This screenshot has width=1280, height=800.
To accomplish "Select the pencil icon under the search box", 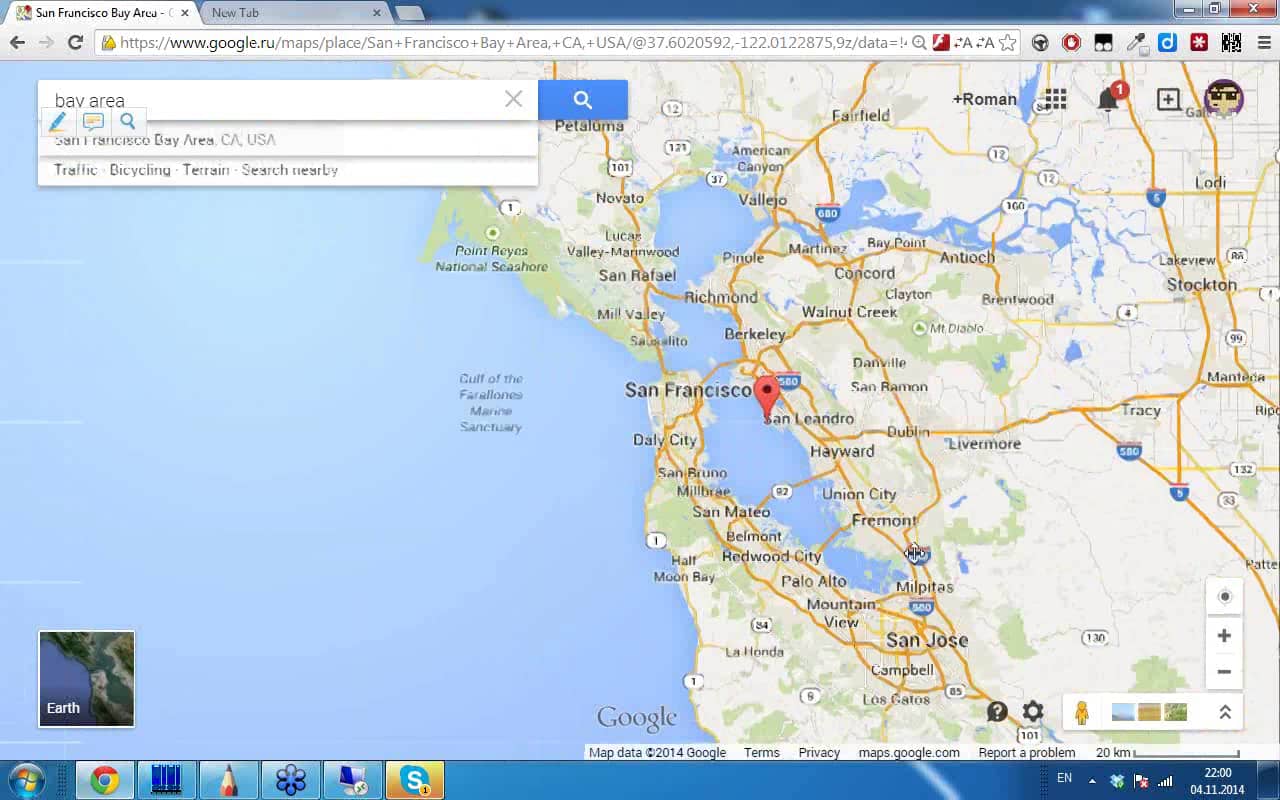I will (58, 122).
